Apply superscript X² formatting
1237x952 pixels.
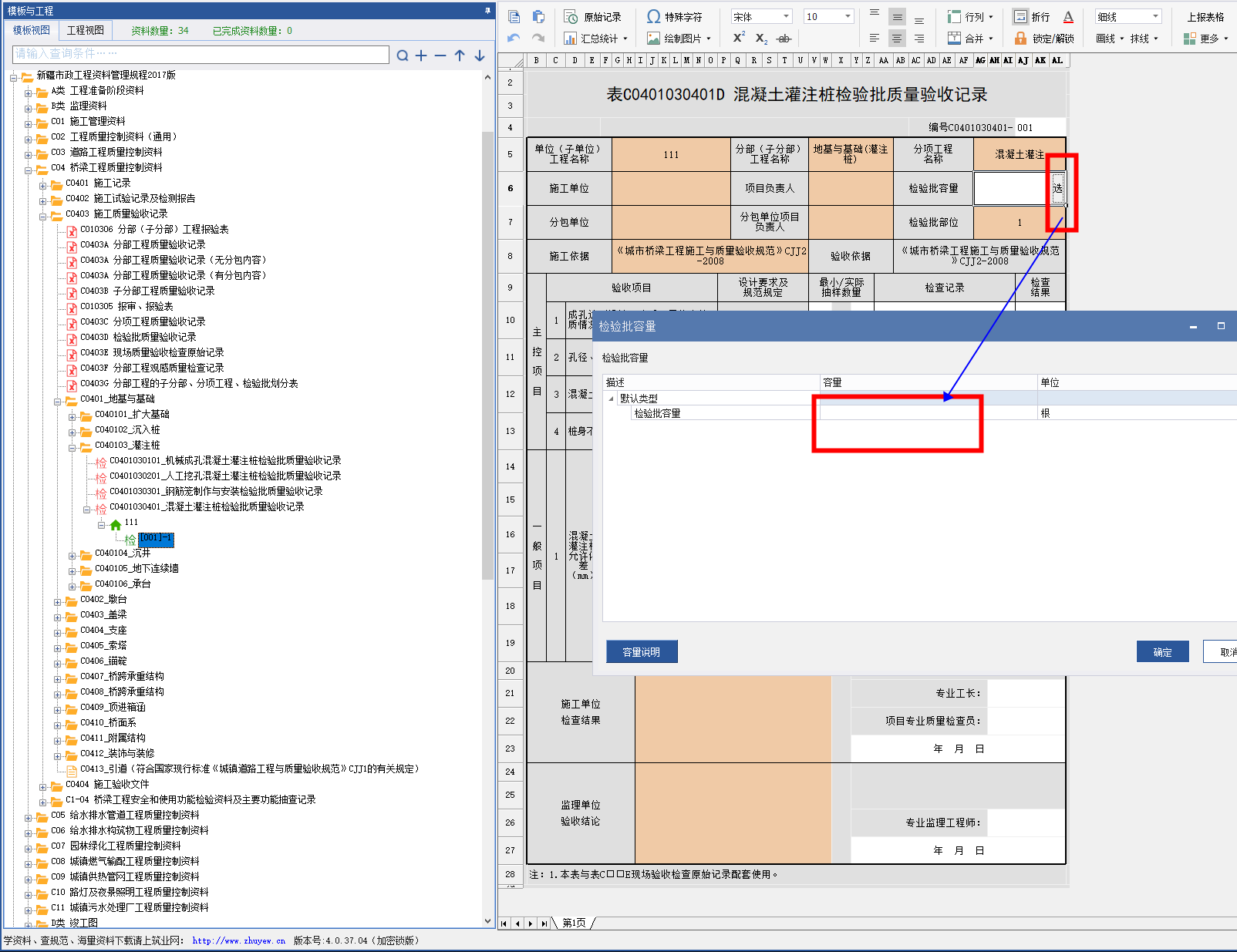(739, 38)
